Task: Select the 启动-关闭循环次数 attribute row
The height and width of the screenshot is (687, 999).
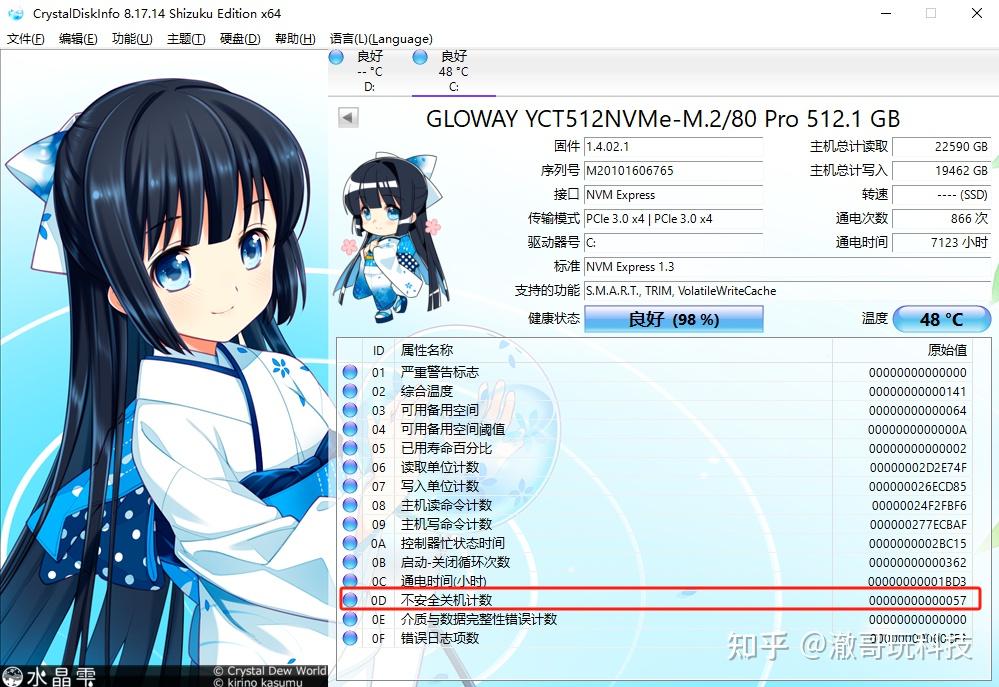Action: click(x=655, y=562)
